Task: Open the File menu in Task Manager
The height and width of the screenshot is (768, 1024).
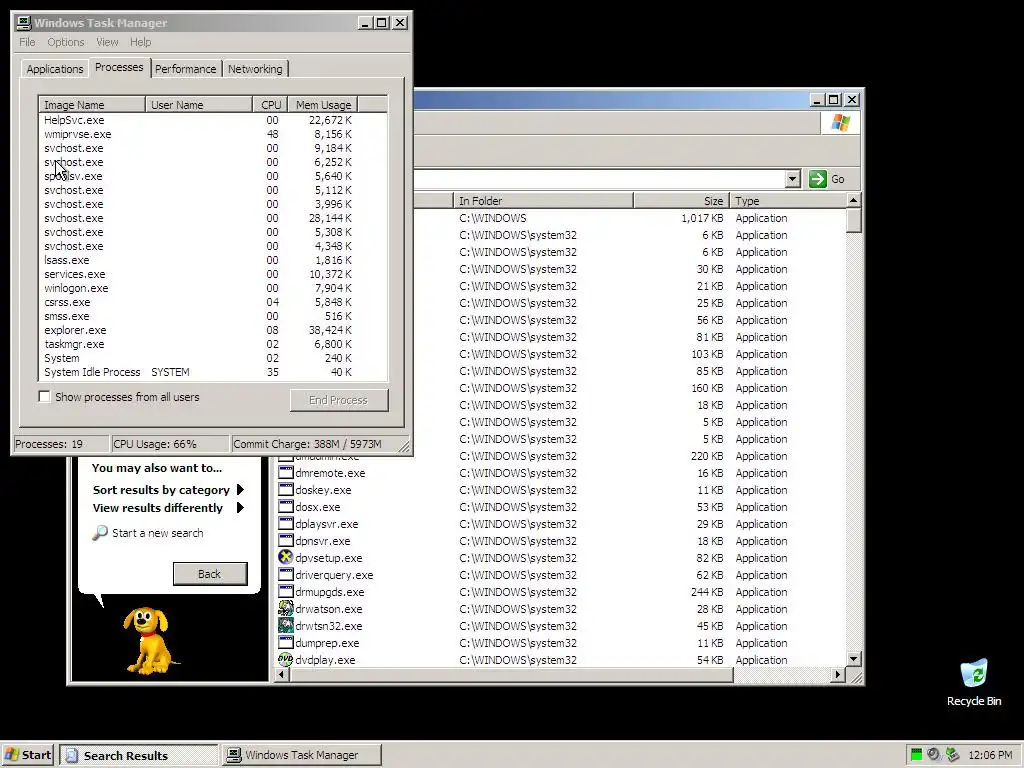Action: [27, 42]
